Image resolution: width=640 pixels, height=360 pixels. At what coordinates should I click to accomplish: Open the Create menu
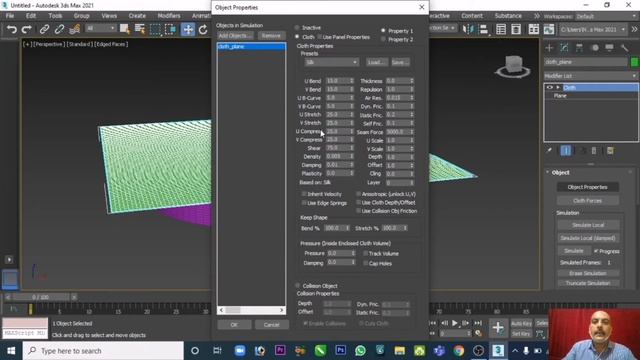pos(137,16)
